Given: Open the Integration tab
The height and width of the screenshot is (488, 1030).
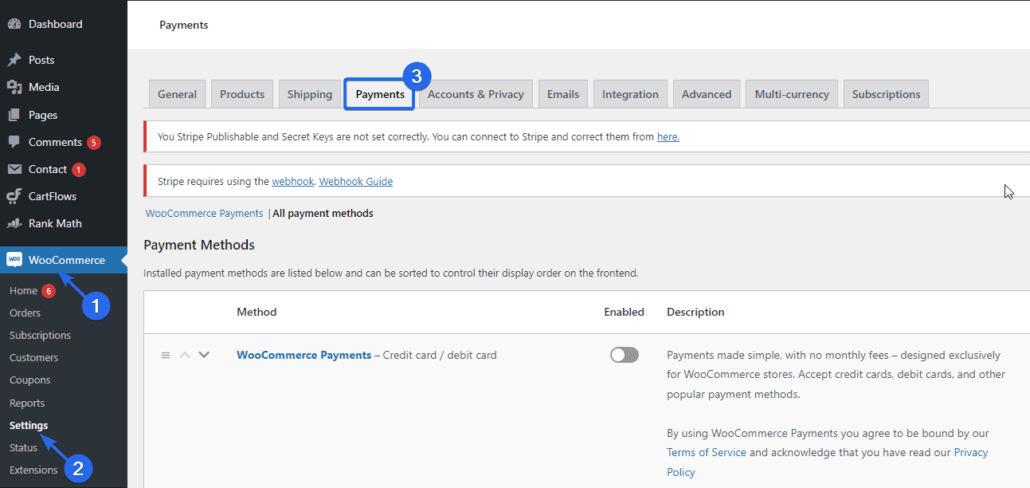Looking at the screenshot, I should click(630, 94).
